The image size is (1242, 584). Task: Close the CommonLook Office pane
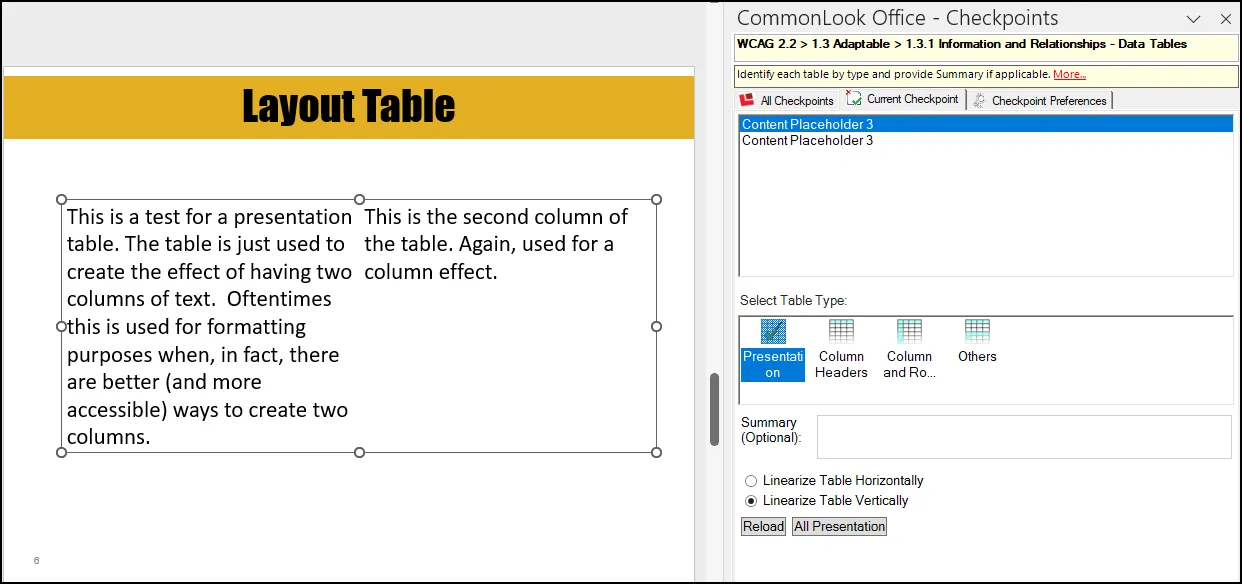(1226, 19)
